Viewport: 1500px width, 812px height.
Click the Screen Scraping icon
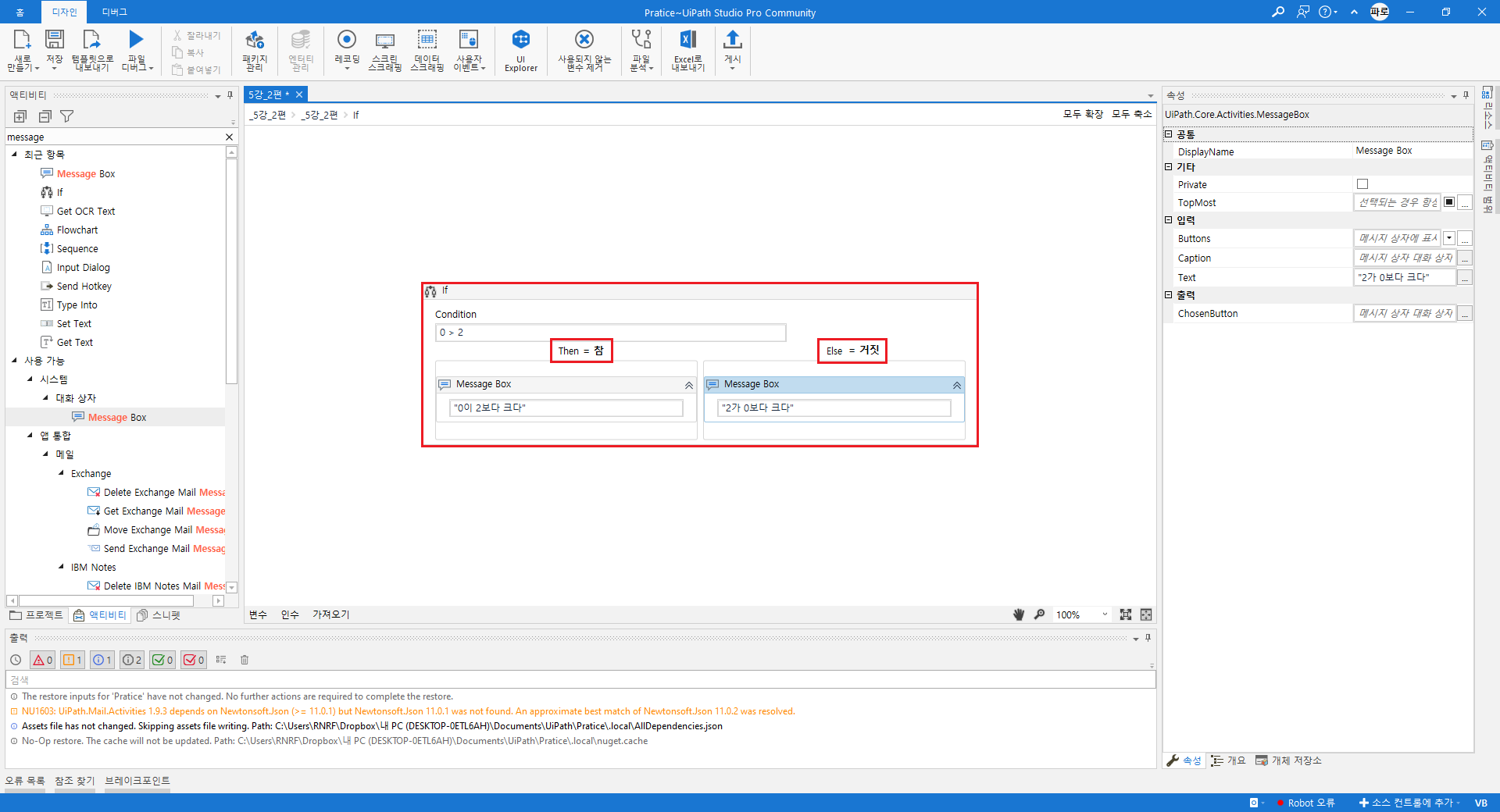tap(384, 40)
